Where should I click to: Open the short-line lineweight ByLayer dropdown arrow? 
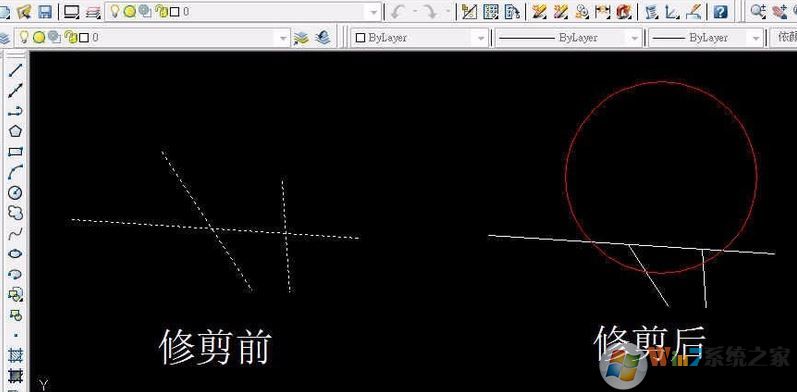coord(756,38)
